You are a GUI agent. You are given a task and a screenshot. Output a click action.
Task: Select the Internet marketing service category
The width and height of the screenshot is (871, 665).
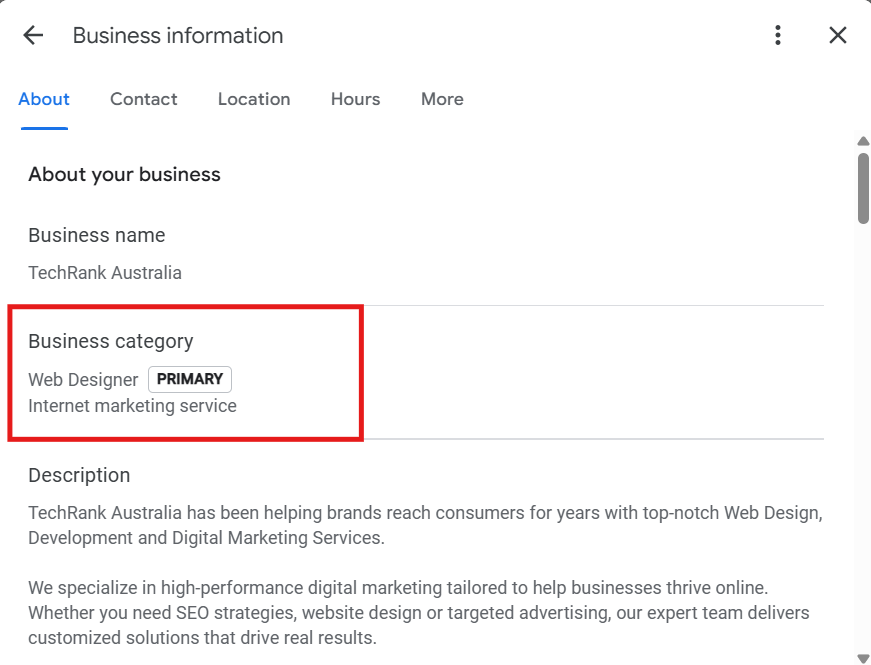[132, 406]
